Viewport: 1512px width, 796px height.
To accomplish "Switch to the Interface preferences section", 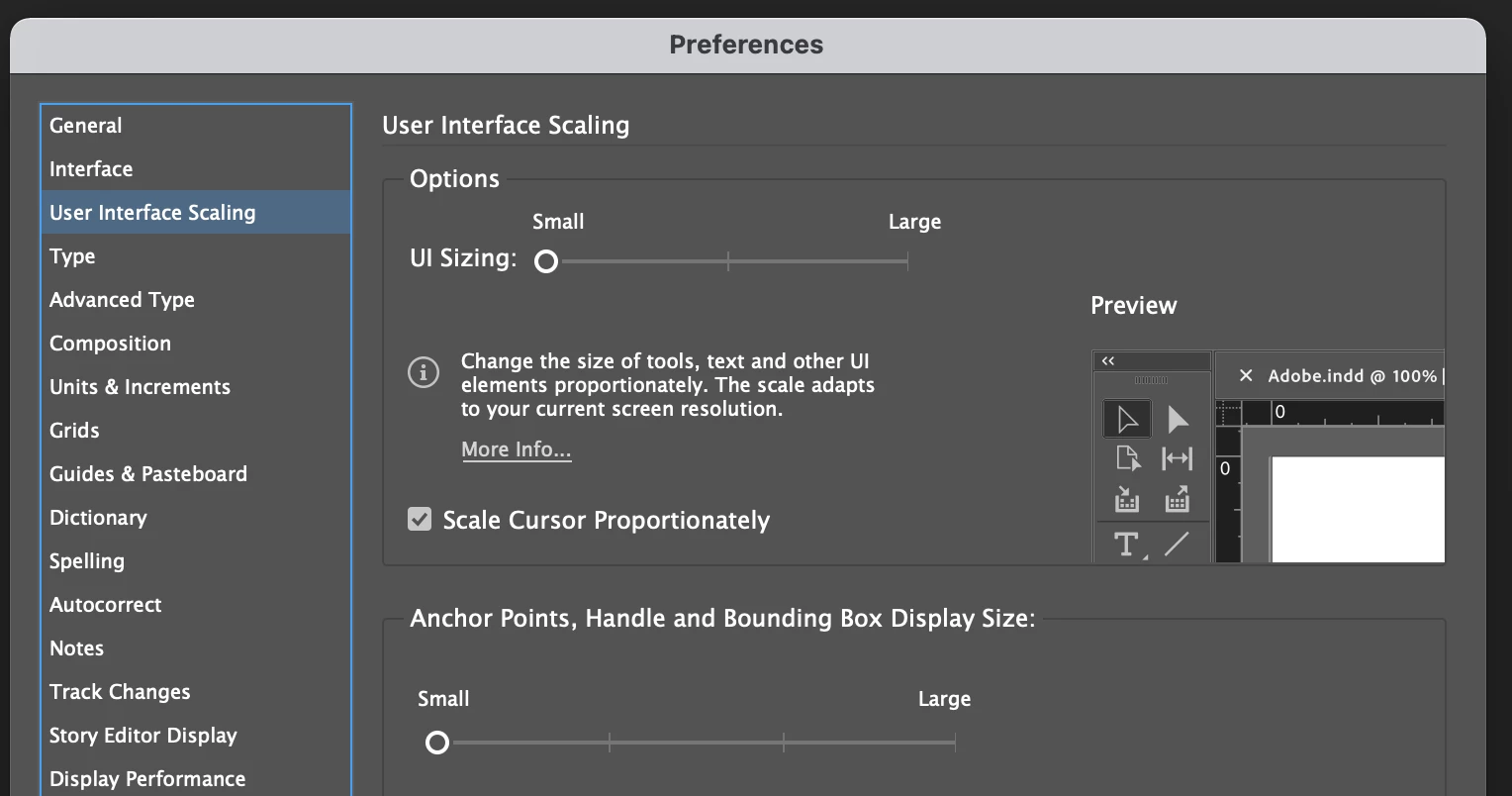I will tap(91, 169).
